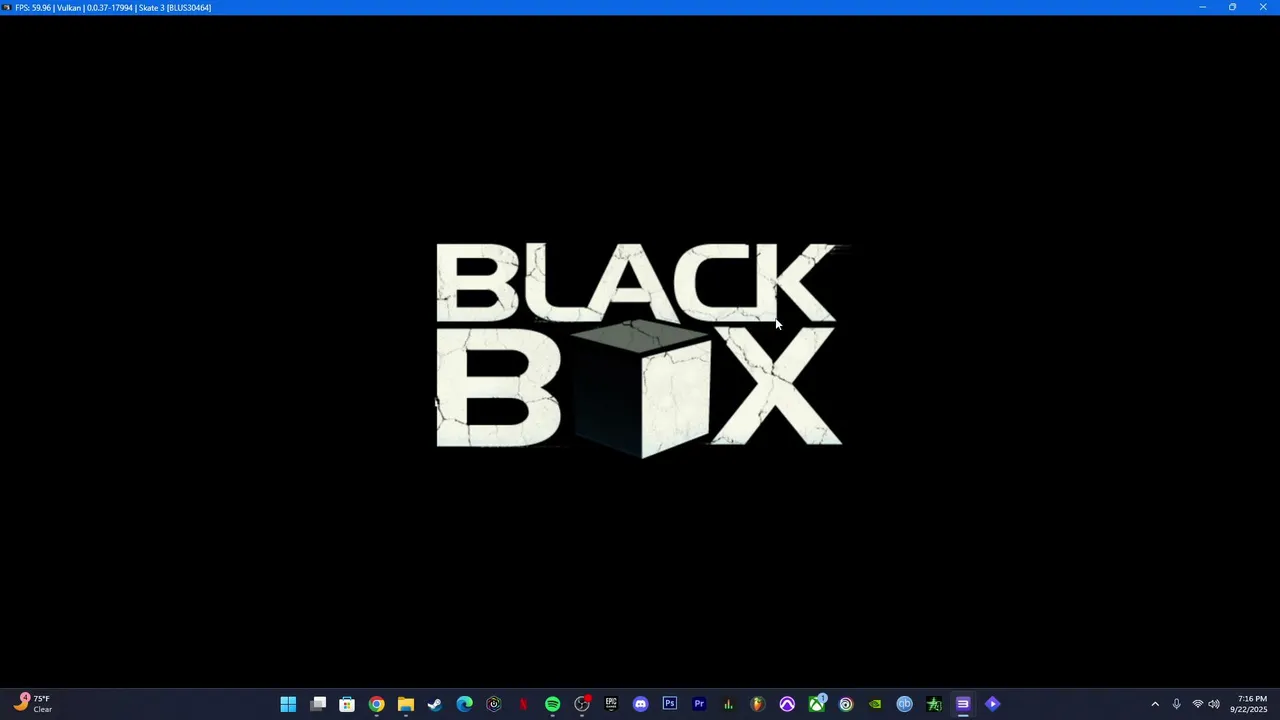
Task: Minimize the Skate 3 game window
Action: point(1202,7)
